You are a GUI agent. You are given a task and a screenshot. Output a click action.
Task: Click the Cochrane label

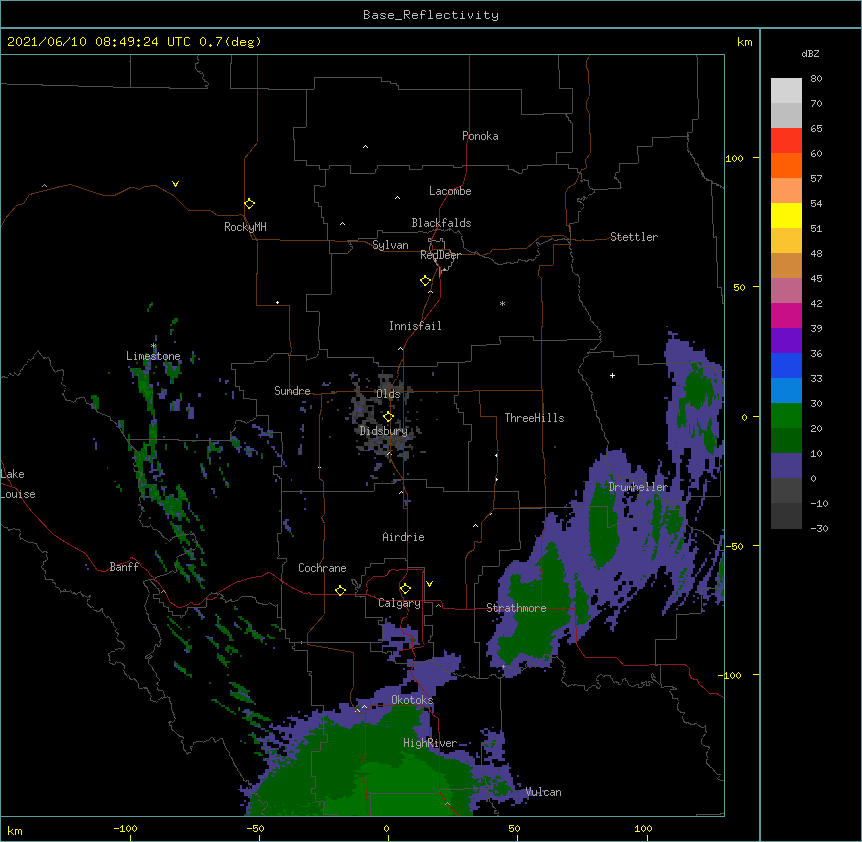pyautogui.click(x=322, y=568)
